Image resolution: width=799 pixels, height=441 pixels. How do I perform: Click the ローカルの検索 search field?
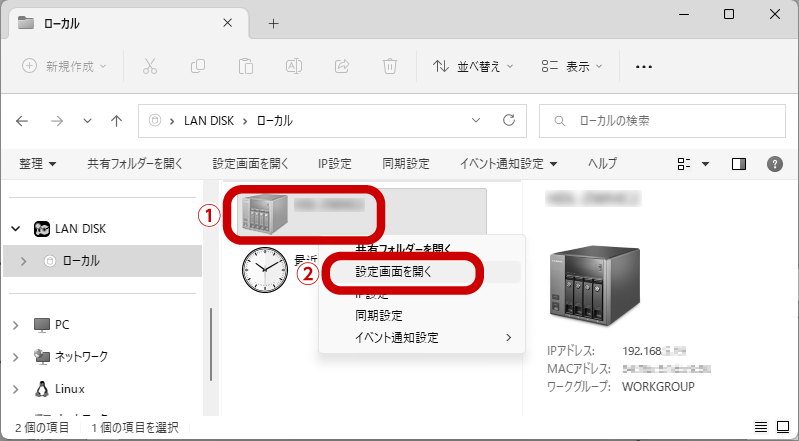[660, 120]
